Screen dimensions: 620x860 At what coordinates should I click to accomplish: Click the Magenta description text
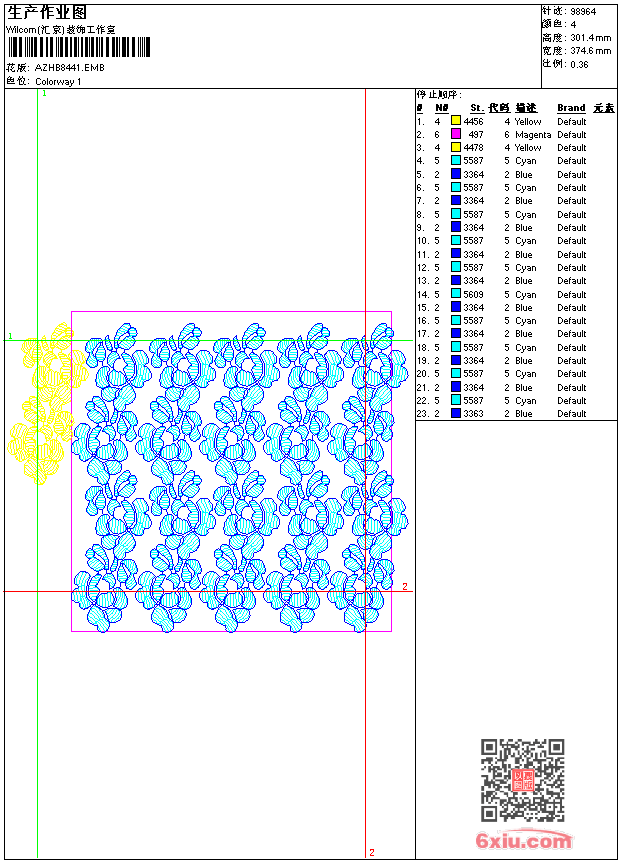click(x=533, y=134)
